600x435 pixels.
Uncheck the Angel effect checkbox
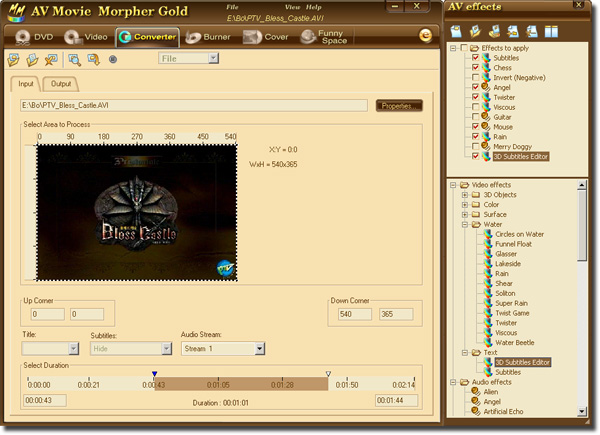[x=475, y=87]
